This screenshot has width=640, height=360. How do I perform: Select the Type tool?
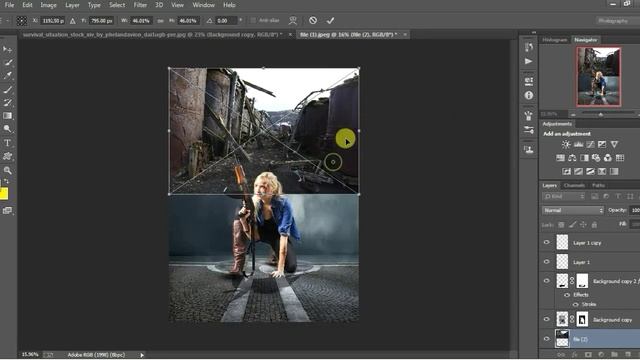click(7, 143)
